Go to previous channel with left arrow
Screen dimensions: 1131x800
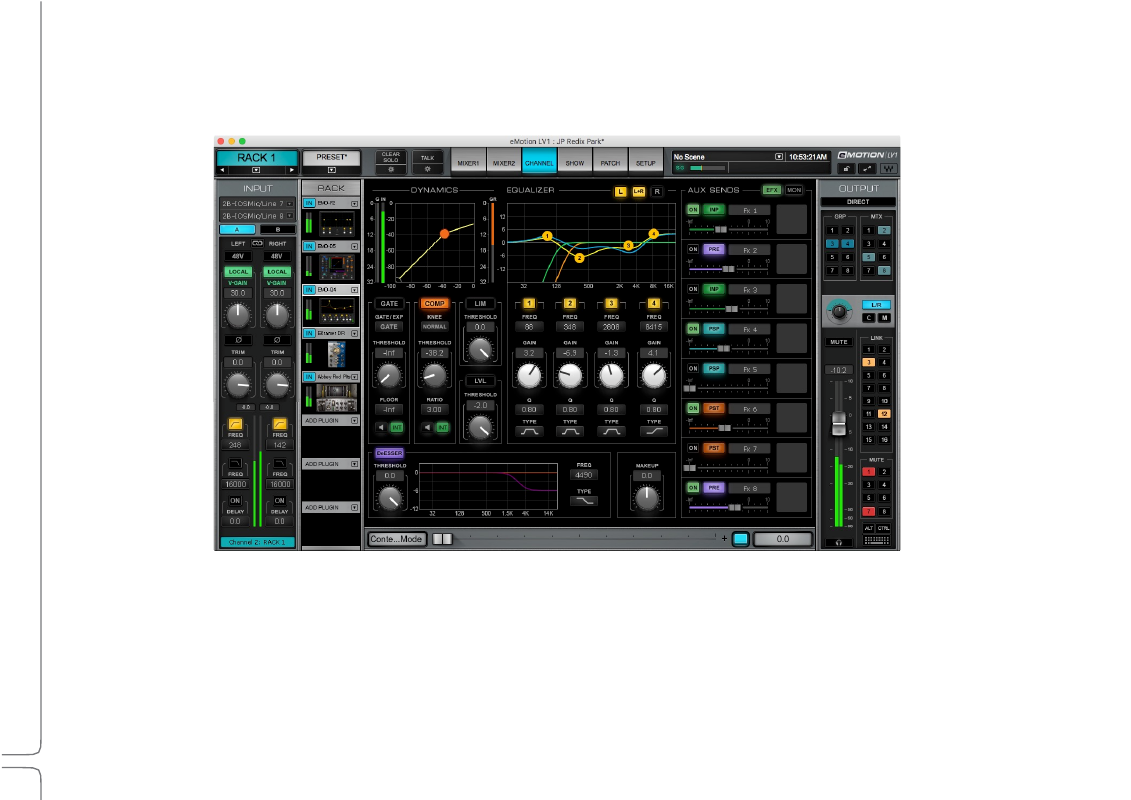222,170
